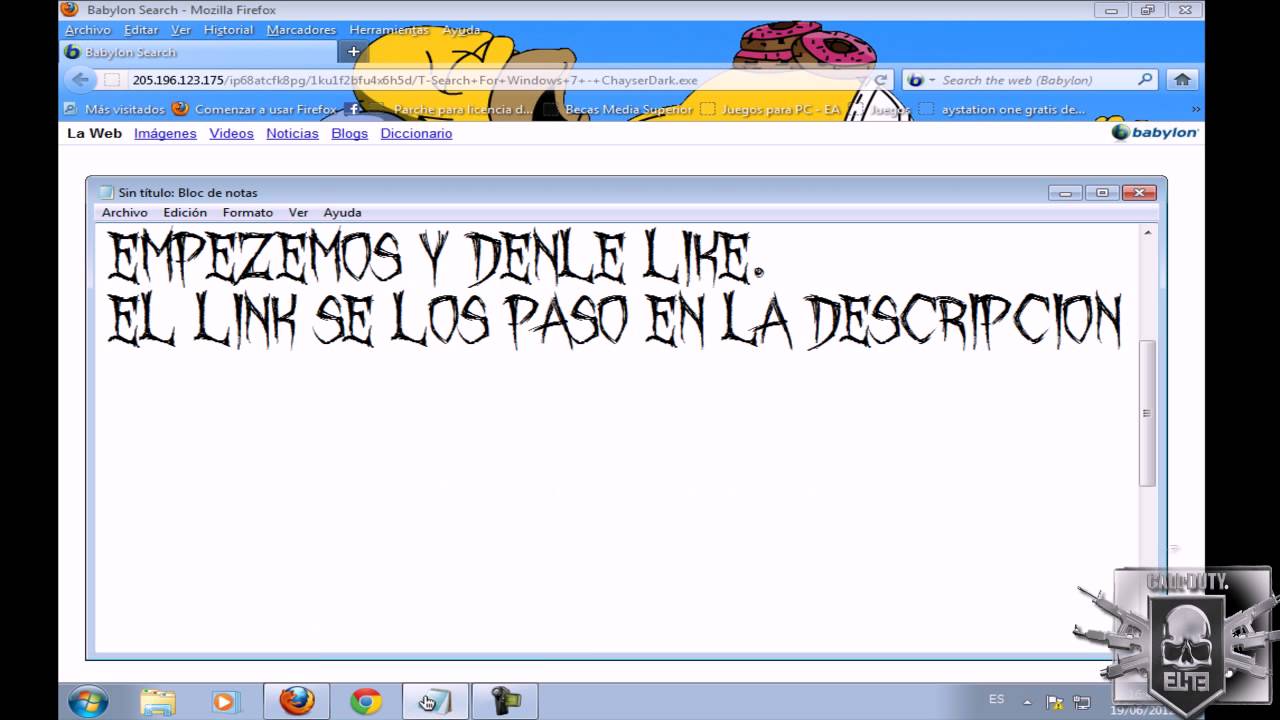The width and height of the screenshot is (1280, 720).
Task: Click the Videos link
Action: point(231,133)
